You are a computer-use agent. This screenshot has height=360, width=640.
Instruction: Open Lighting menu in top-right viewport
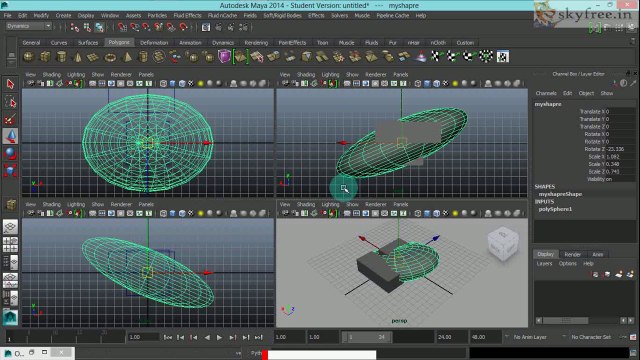click(x=330, y=75)
